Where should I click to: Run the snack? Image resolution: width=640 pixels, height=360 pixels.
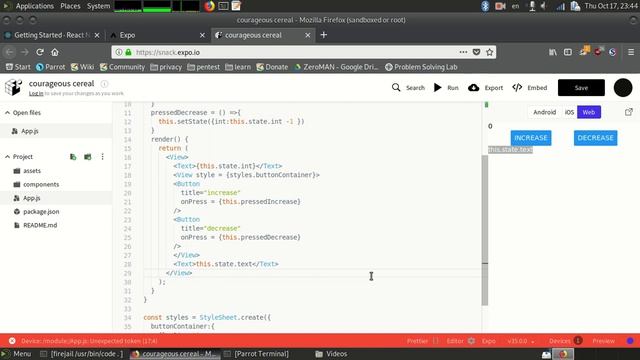click(x=446, y=88)
